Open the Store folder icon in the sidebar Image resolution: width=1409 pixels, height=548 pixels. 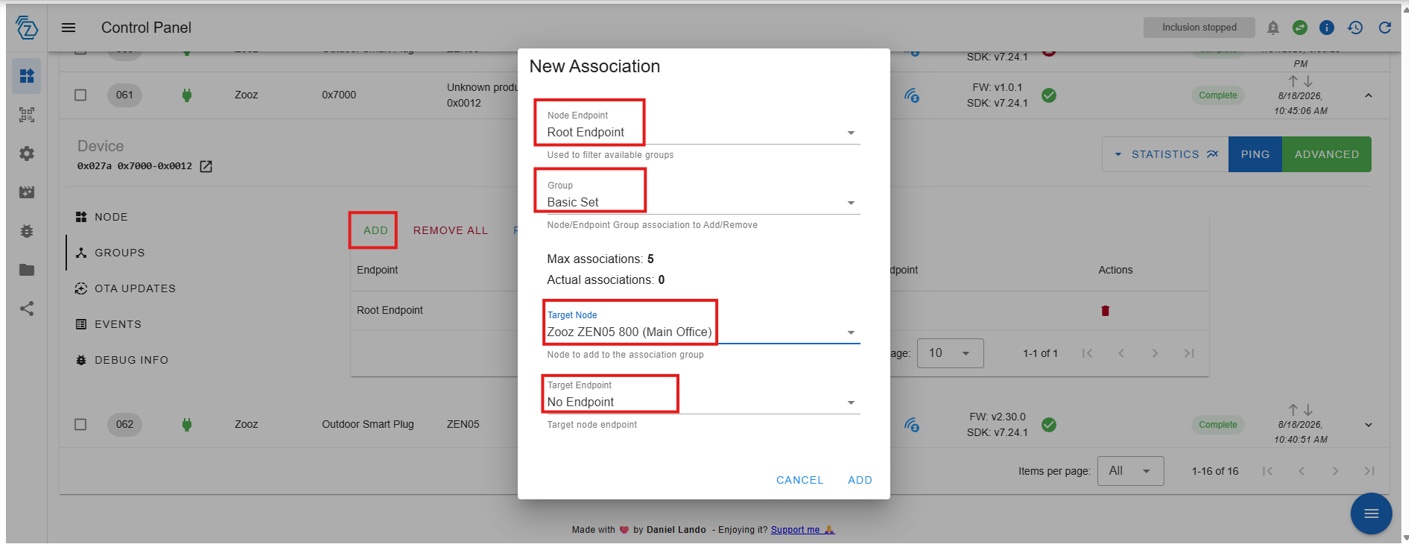point(27,270)
